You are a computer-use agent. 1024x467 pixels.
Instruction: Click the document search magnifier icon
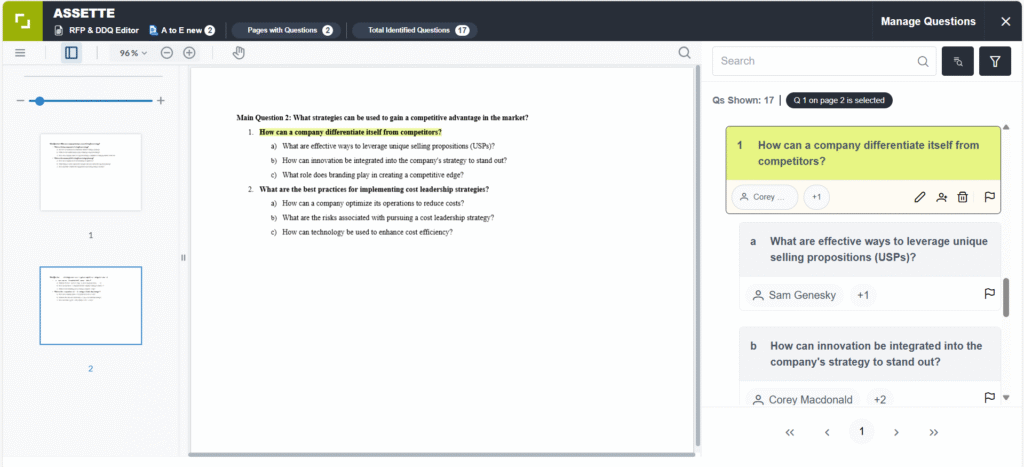tap(684, 53)
